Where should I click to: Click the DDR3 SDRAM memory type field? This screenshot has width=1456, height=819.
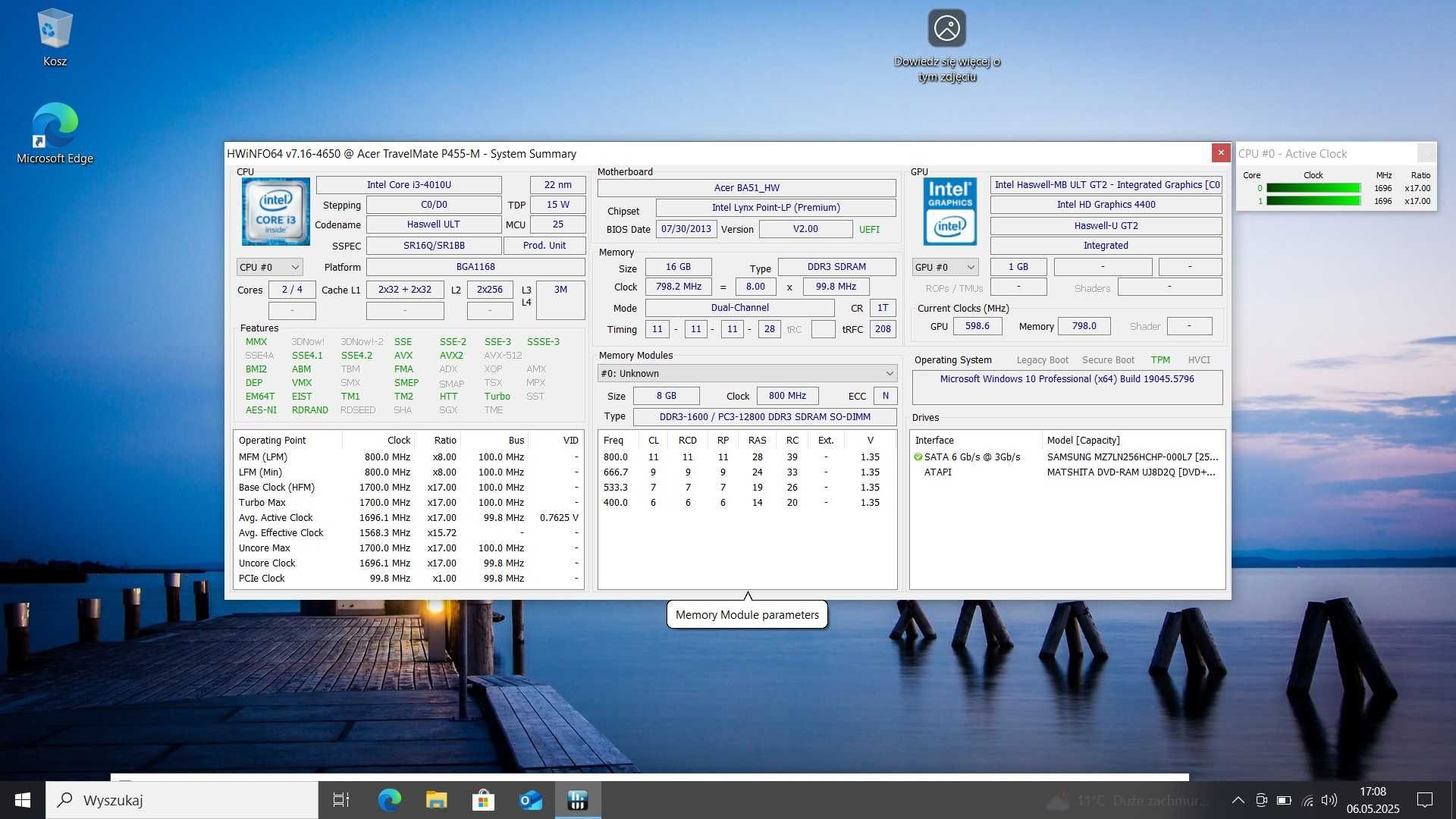point(836,267)
